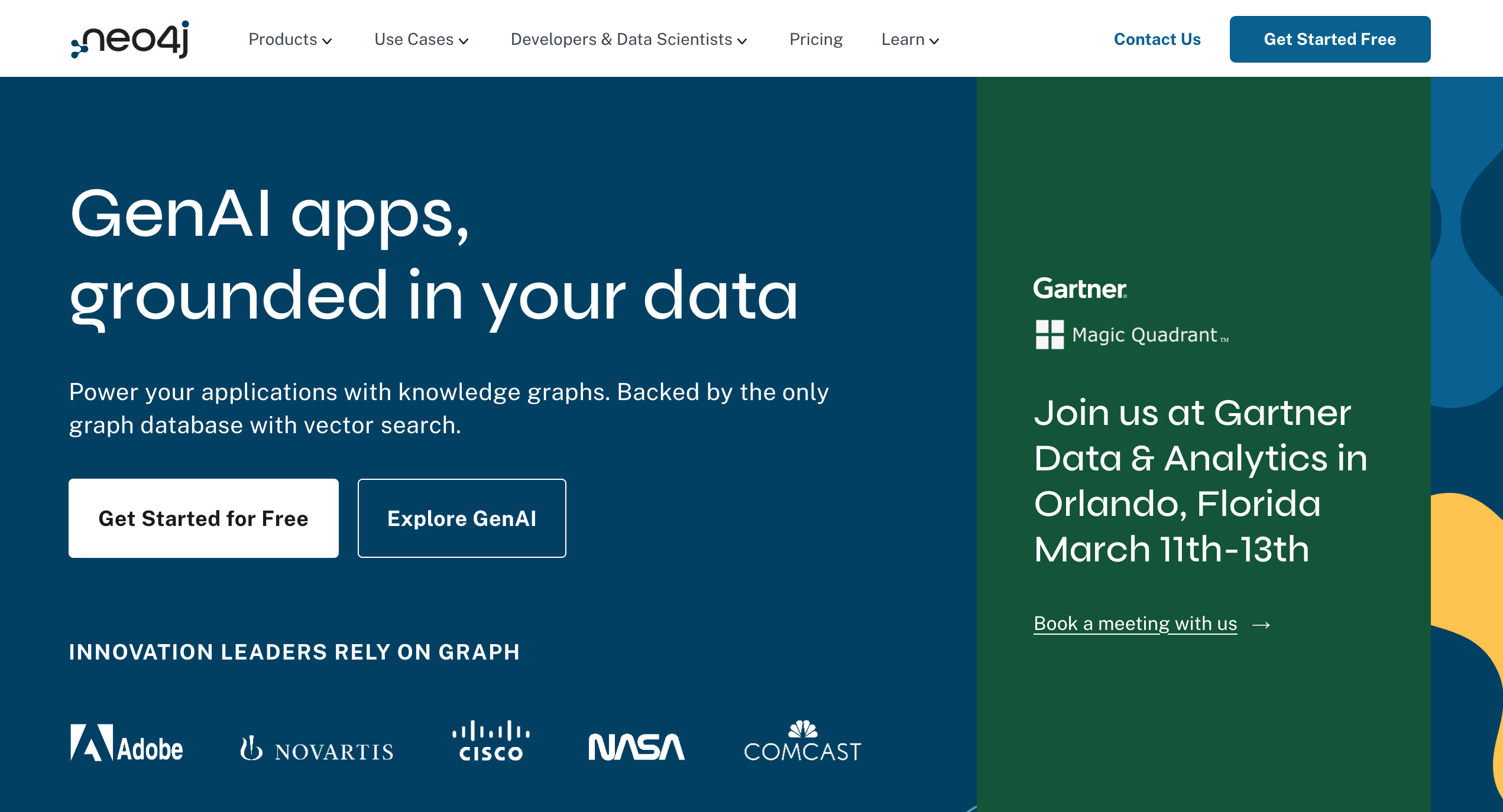Open the Products dropdown menu
The height and width of the screenshot is (812, 1503).
290,40
